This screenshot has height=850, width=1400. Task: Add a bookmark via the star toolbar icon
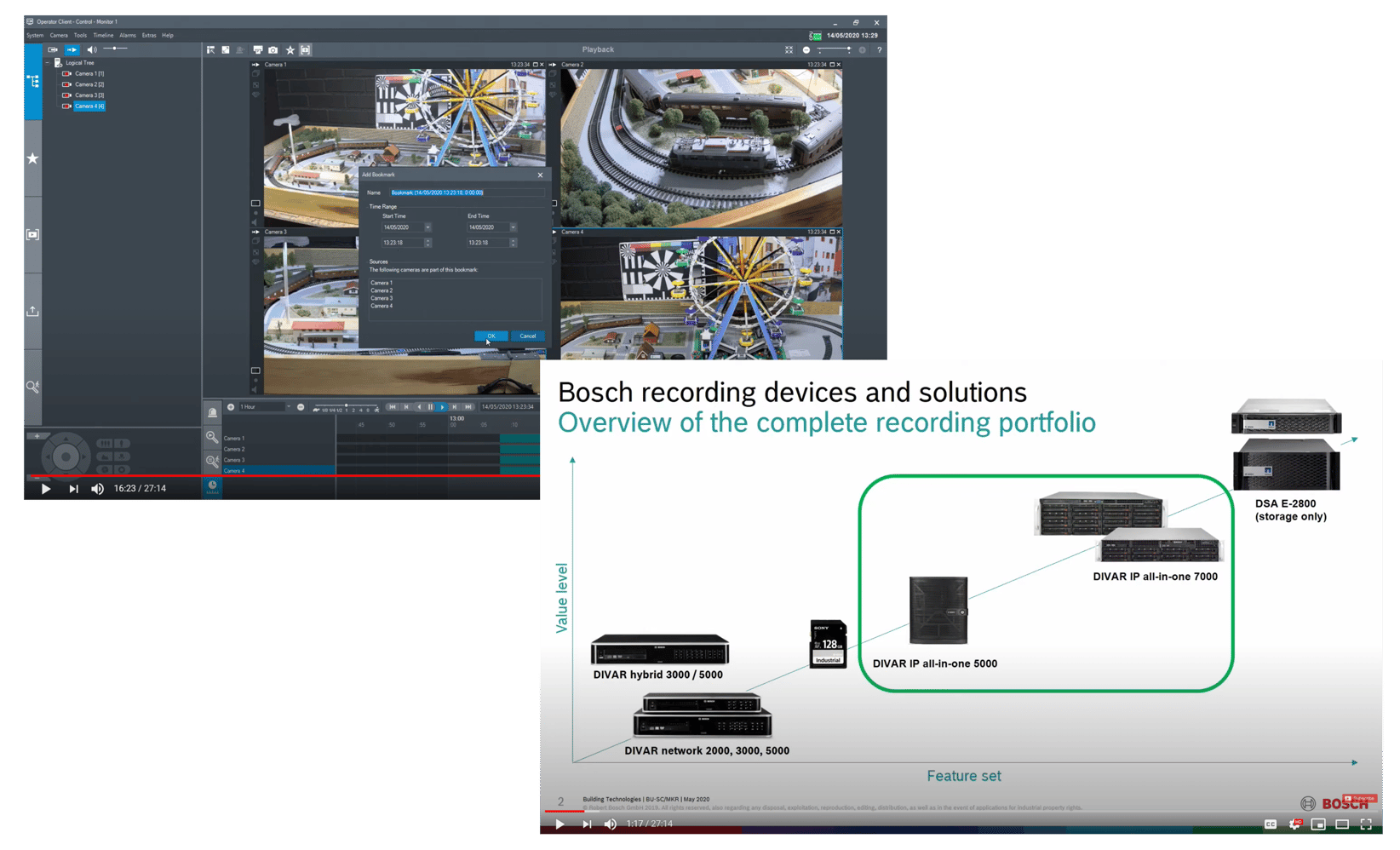(290, 49)
